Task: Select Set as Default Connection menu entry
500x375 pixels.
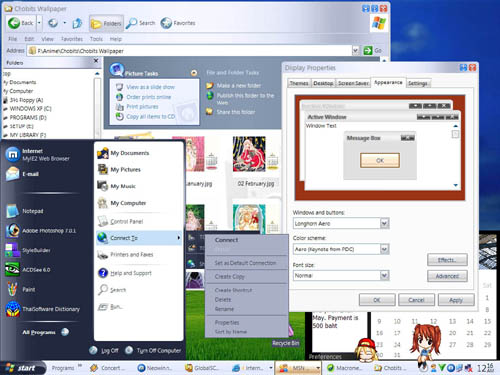Action: tap(245, 263)
